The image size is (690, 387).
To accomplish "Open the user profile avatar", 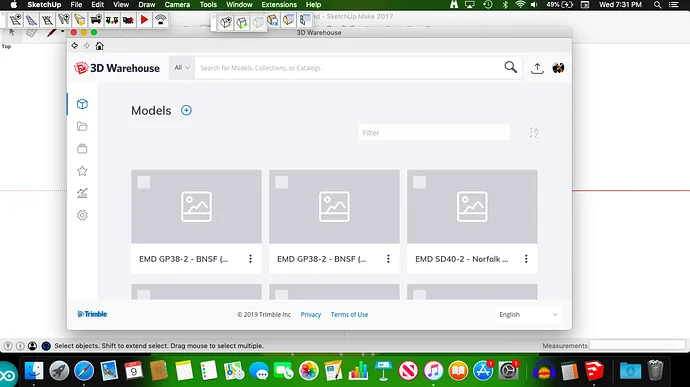I will pyautogui.click(x=558, y=68).
